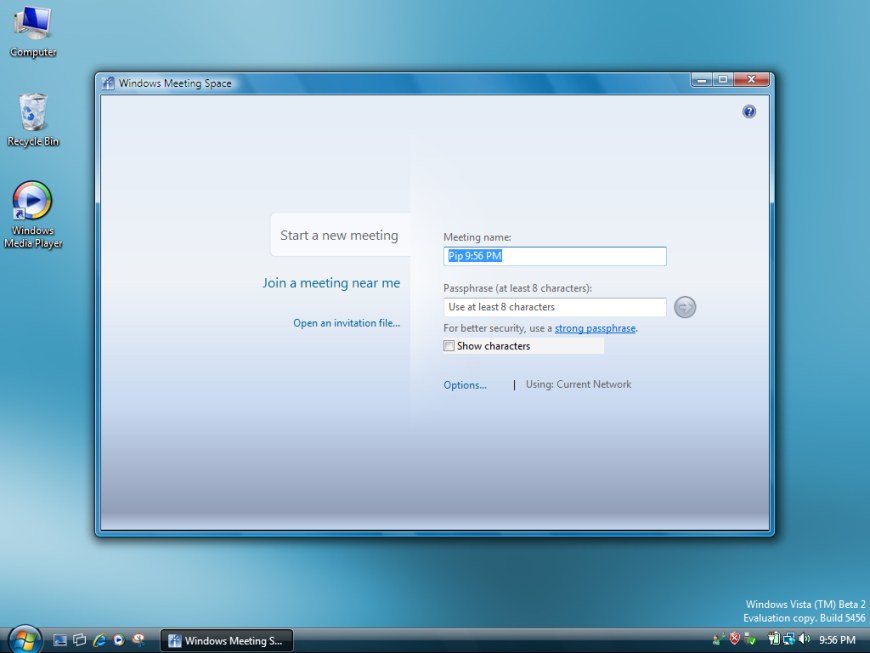The image size is (870, 653).
Task: Focus the Passphrase input field
Action: pos(555,307)
